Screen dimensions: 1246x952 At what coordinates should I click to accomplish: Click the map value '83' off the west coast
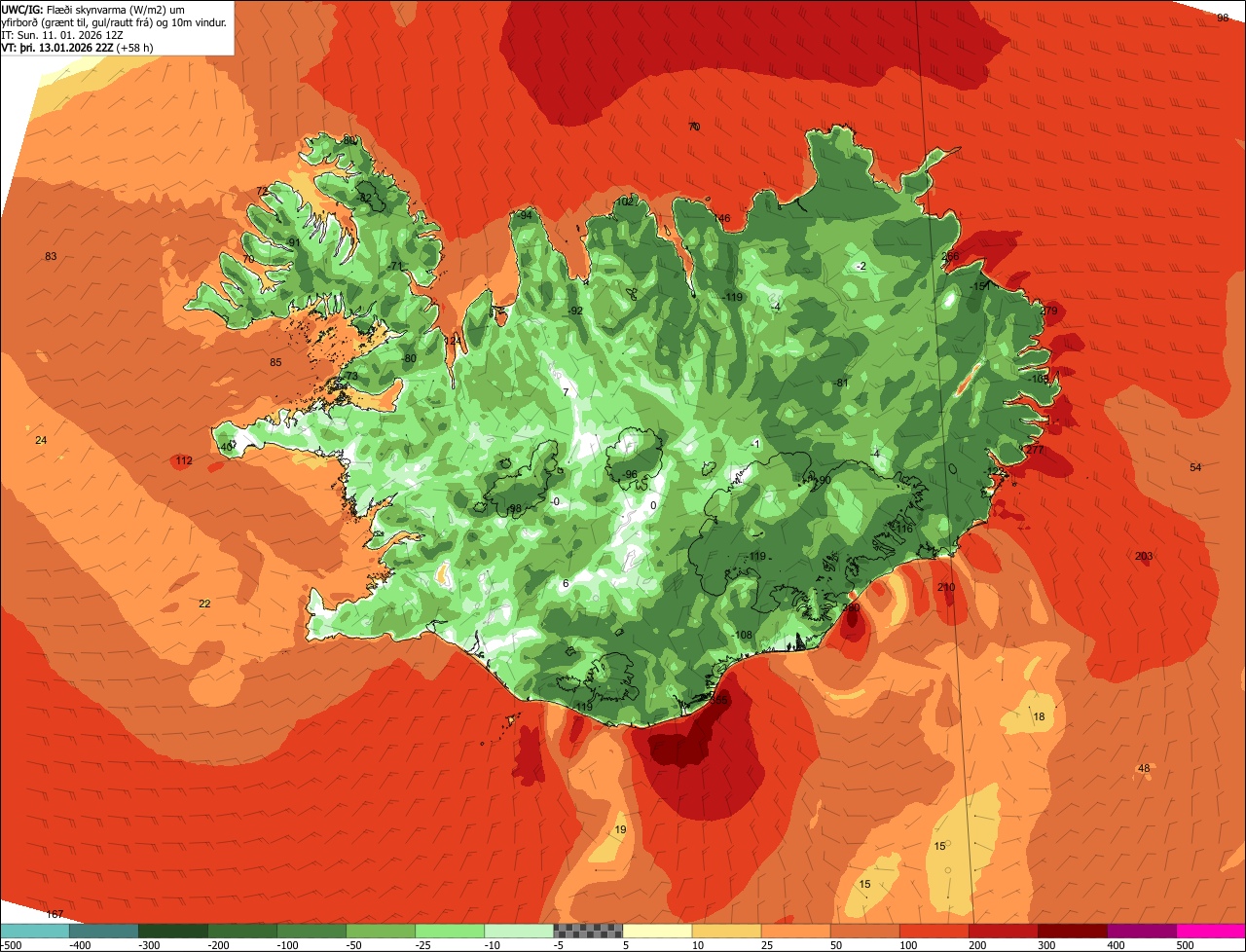point(51,256)
